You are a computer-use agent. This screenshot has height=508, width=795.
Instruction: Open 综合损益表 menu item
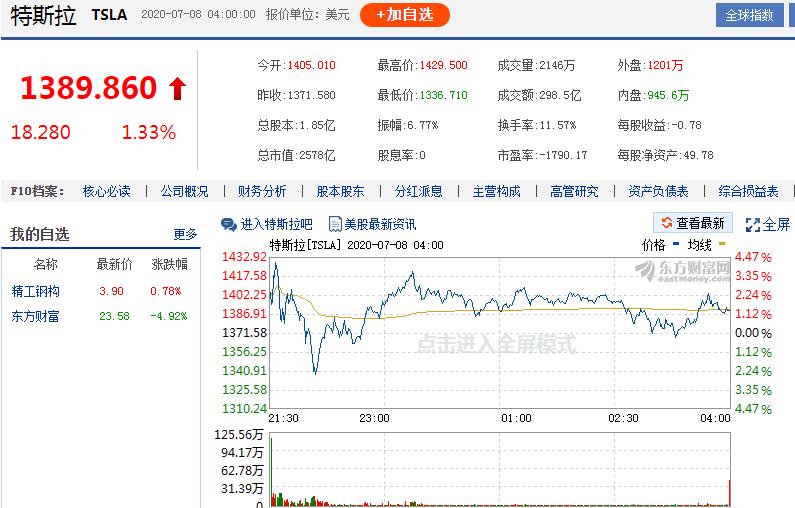click(748, 191)
